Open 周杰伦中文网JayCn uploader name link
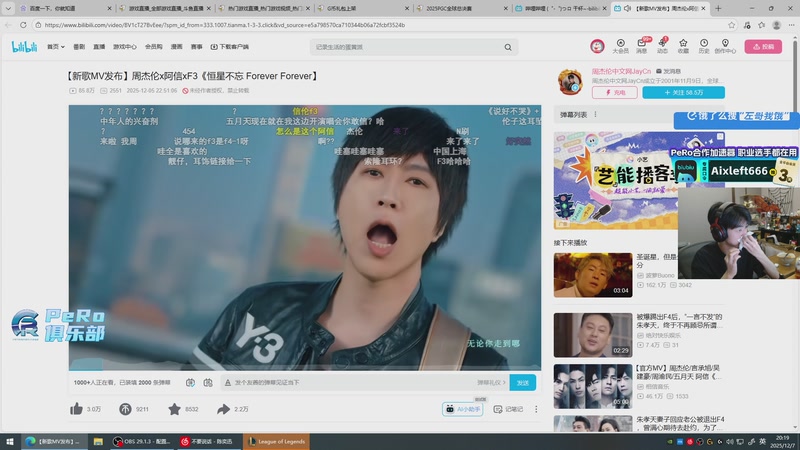This screenshot has height=450, width=800. (621, 71)
